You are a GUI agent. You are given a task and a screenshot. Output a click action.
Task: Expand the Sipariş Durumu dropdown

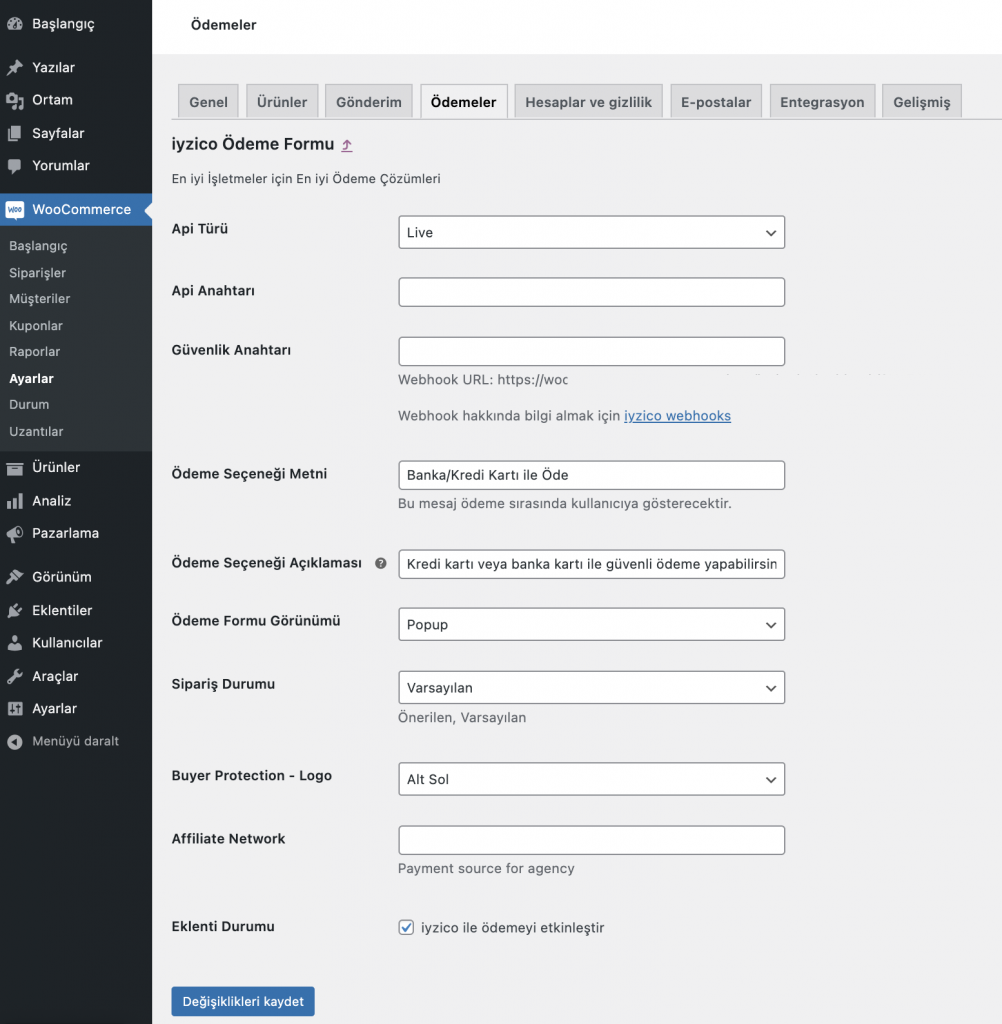(591, 688)
